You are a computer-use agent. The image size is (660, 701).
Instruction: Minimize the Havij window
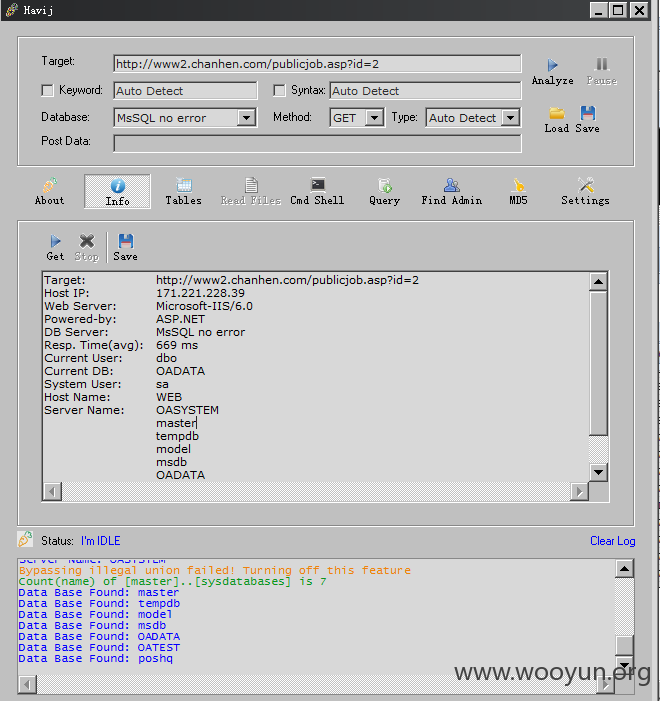tap(598, 9)
